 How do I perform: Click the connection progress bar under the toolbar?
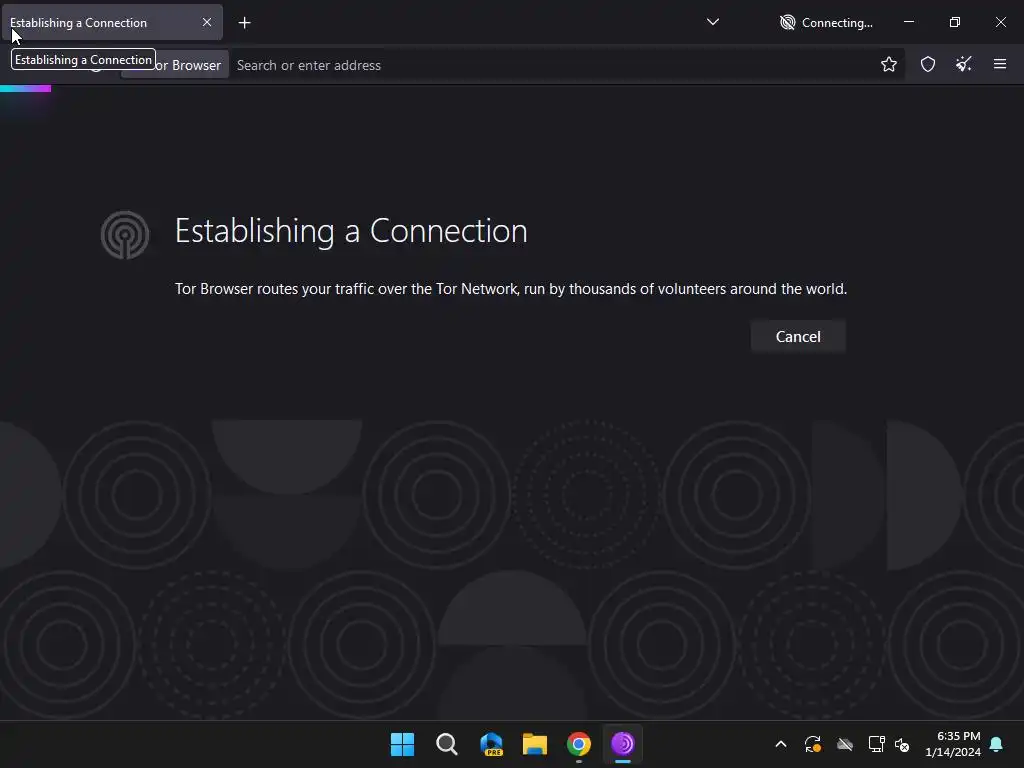[25, 88]
